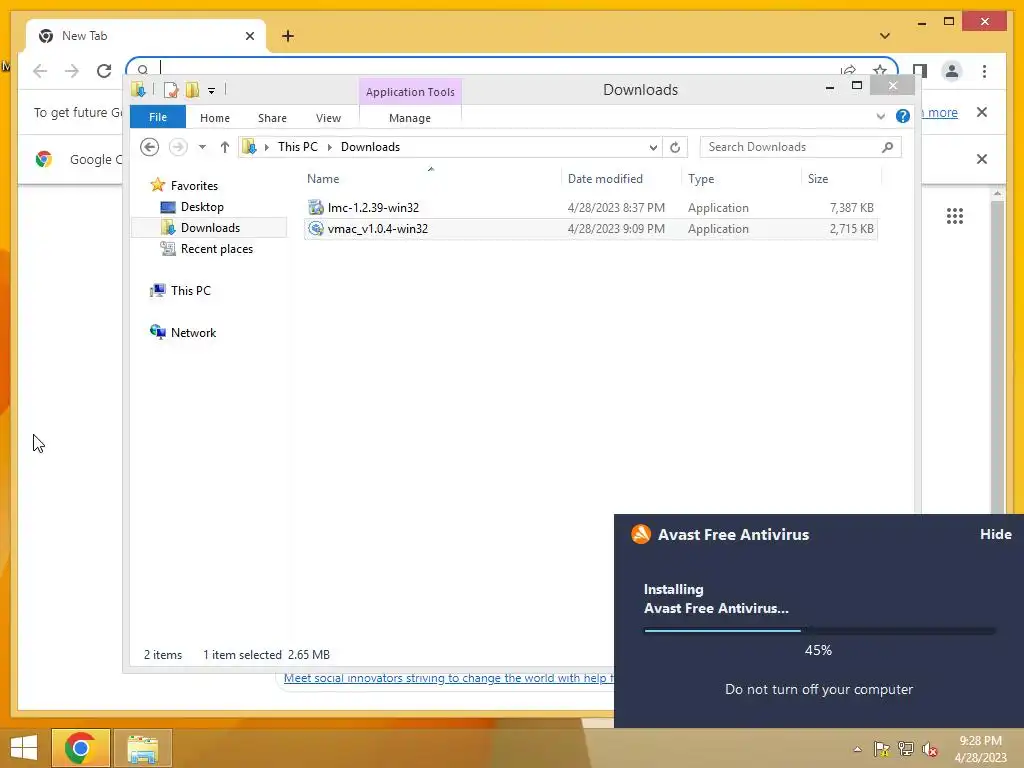Expand the address bar history dropdown
Image resolution: width=1024 pixels, height=768 pixels.
click(x=653, y=147)
